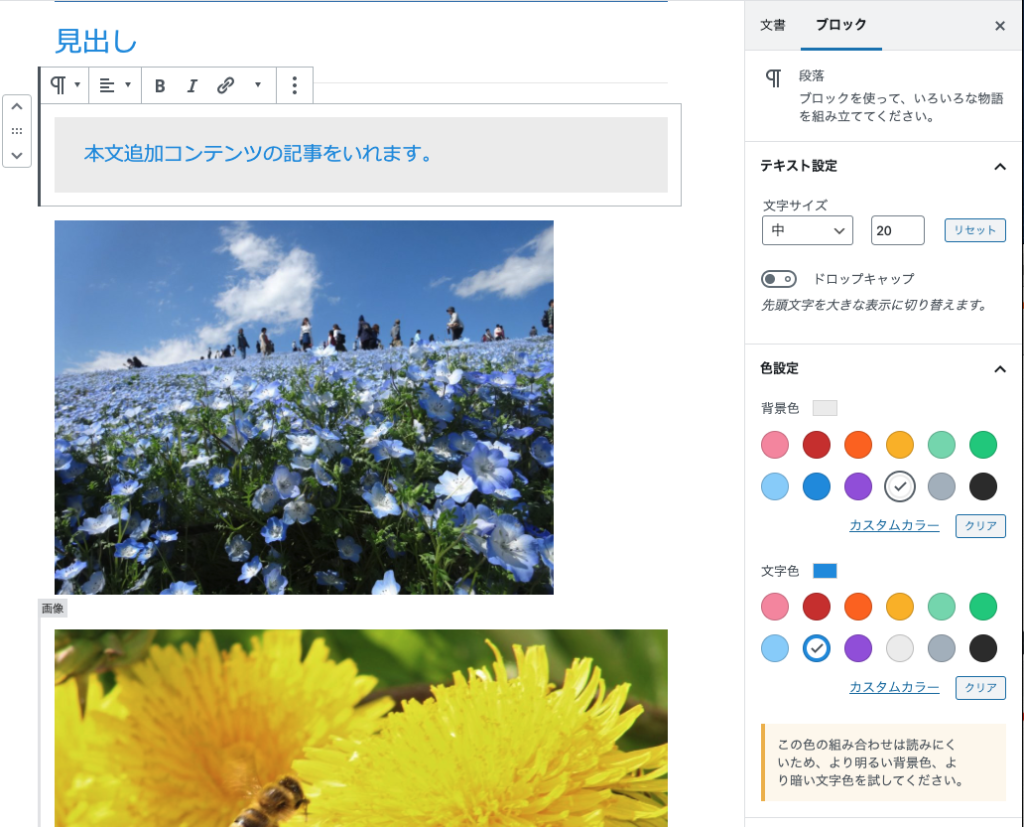Collapse the 色設定 section
The width and height of the screenshot is (1024, 827).
[999, 369]
